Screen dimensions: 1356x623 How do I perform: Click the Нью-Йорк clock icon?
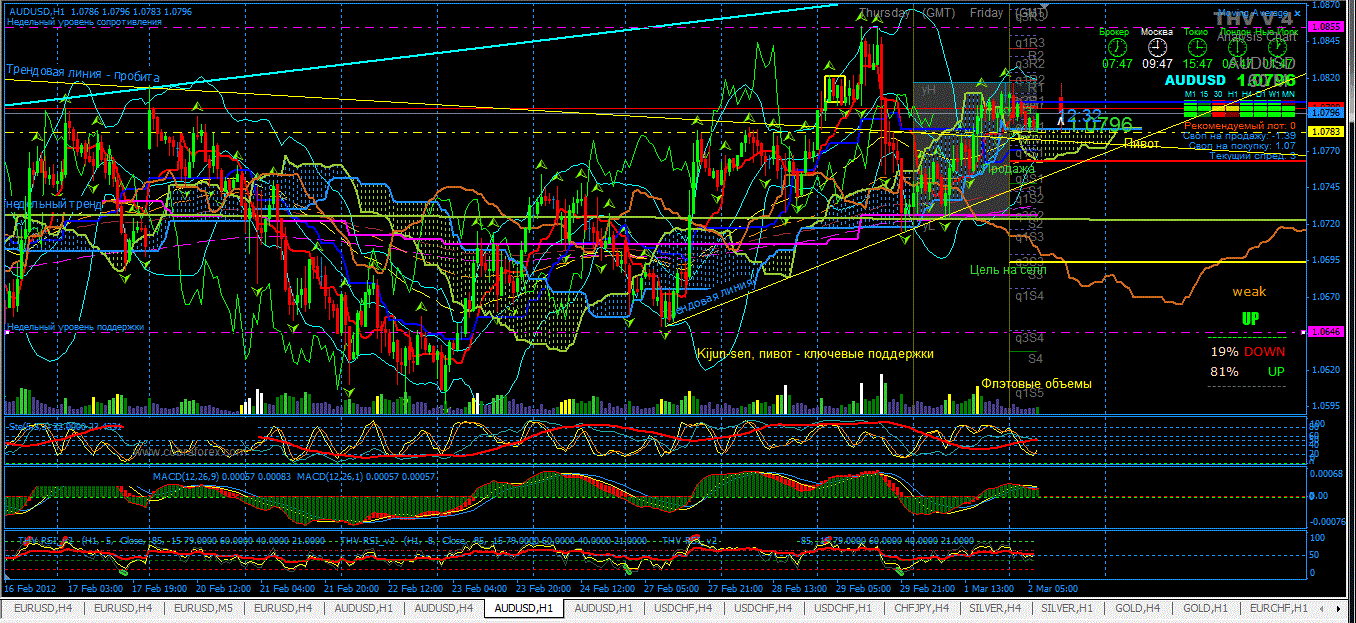pyautogui.click(x=1277, y=46)
